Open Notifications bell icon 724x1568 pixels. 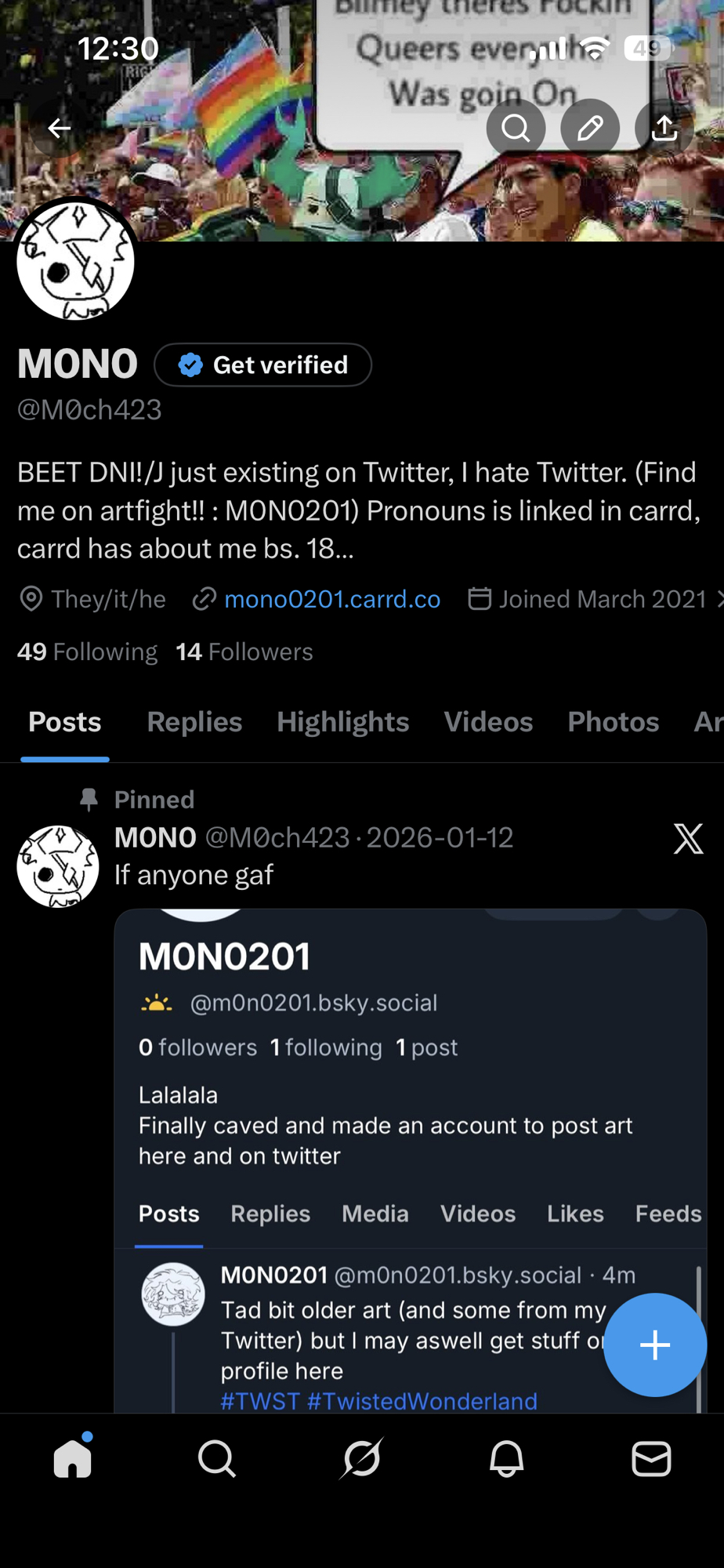pyautogui.click(x=506, y=1459)
